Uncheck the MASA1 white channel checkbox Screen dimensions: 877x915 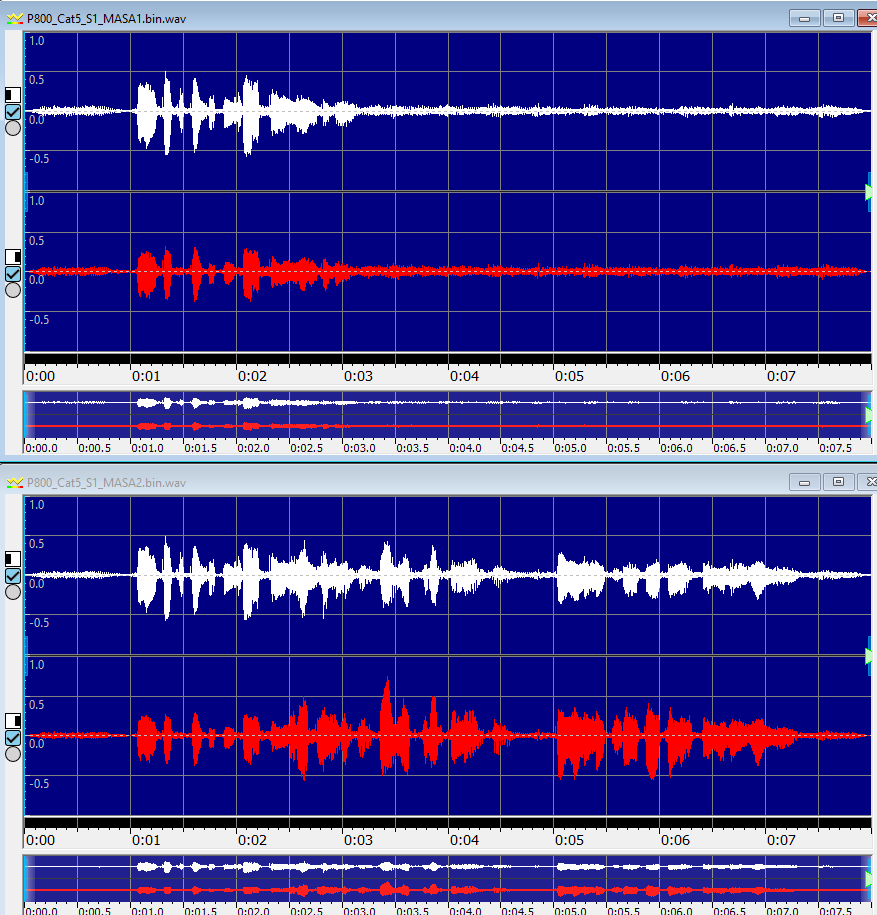pyautogui.click(x=13, y=111)
